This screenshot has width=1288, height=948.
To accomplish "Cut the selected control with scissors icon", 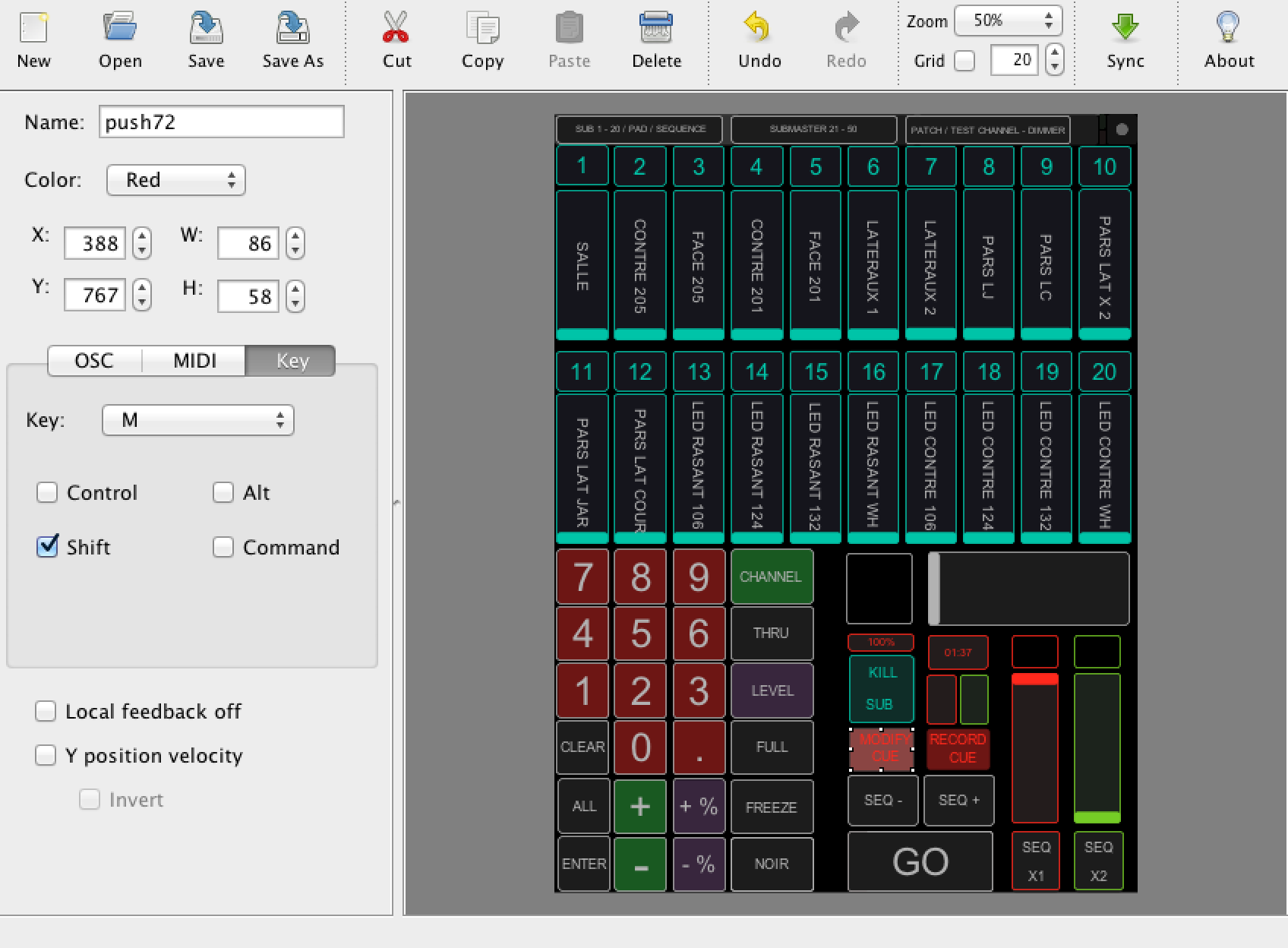I will coord(396,29).
